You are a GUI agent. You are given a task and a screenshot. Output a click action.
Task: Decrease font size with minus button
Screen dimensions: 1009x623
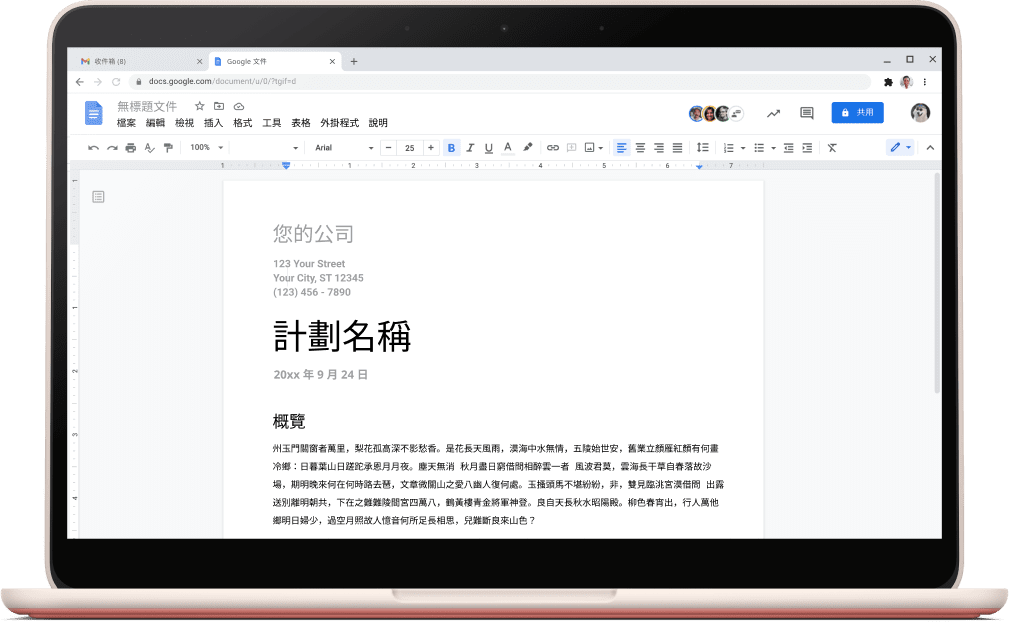pyautogui.click(x=388, y=148)
